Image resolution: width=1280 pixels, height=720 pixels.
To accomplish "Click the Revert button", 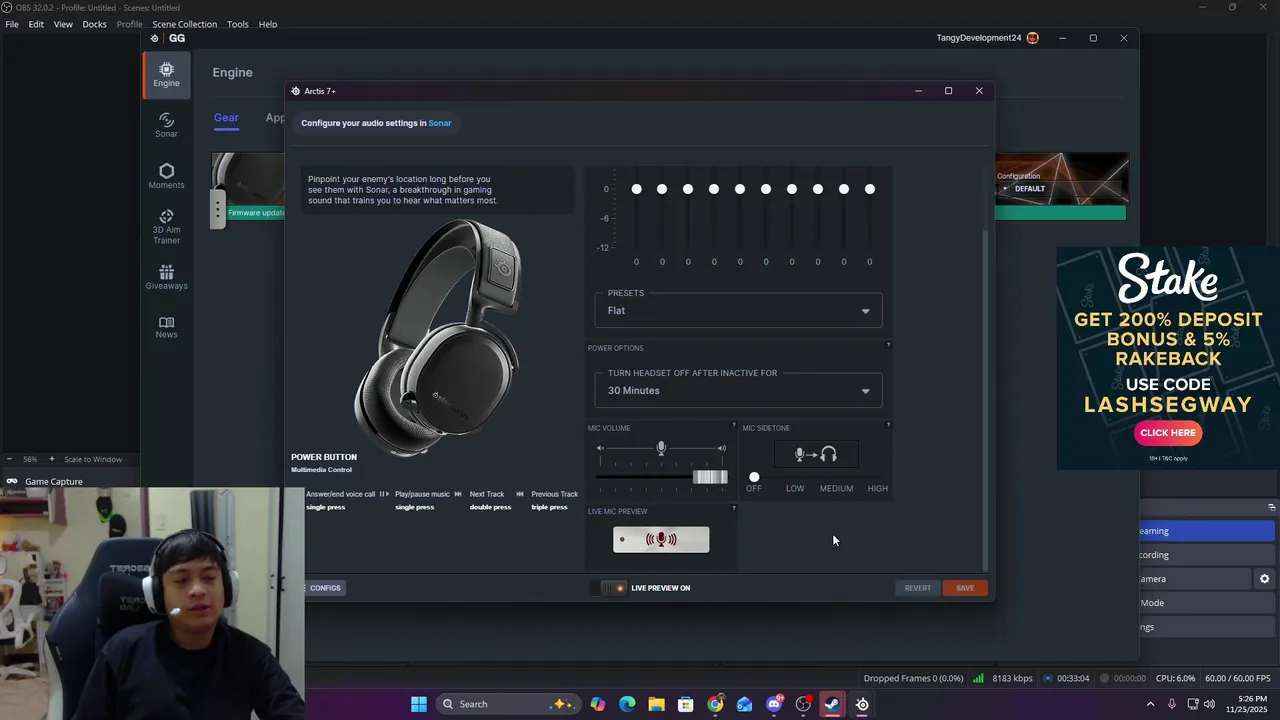I will pyautogui.click(x=917, y=588).
